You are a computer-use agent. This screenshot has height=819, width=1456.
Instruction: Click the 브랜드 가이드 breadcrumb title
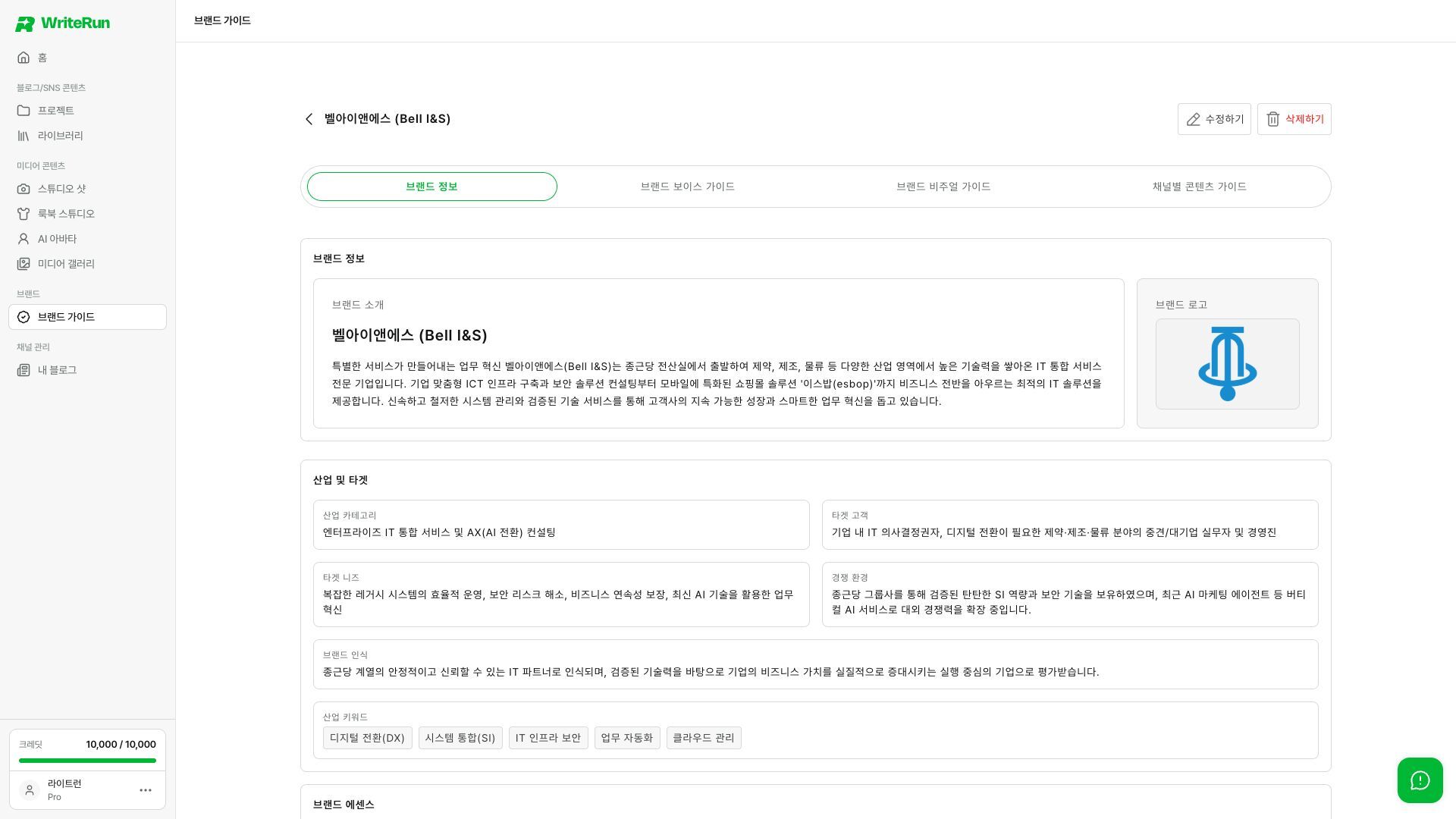222,20
